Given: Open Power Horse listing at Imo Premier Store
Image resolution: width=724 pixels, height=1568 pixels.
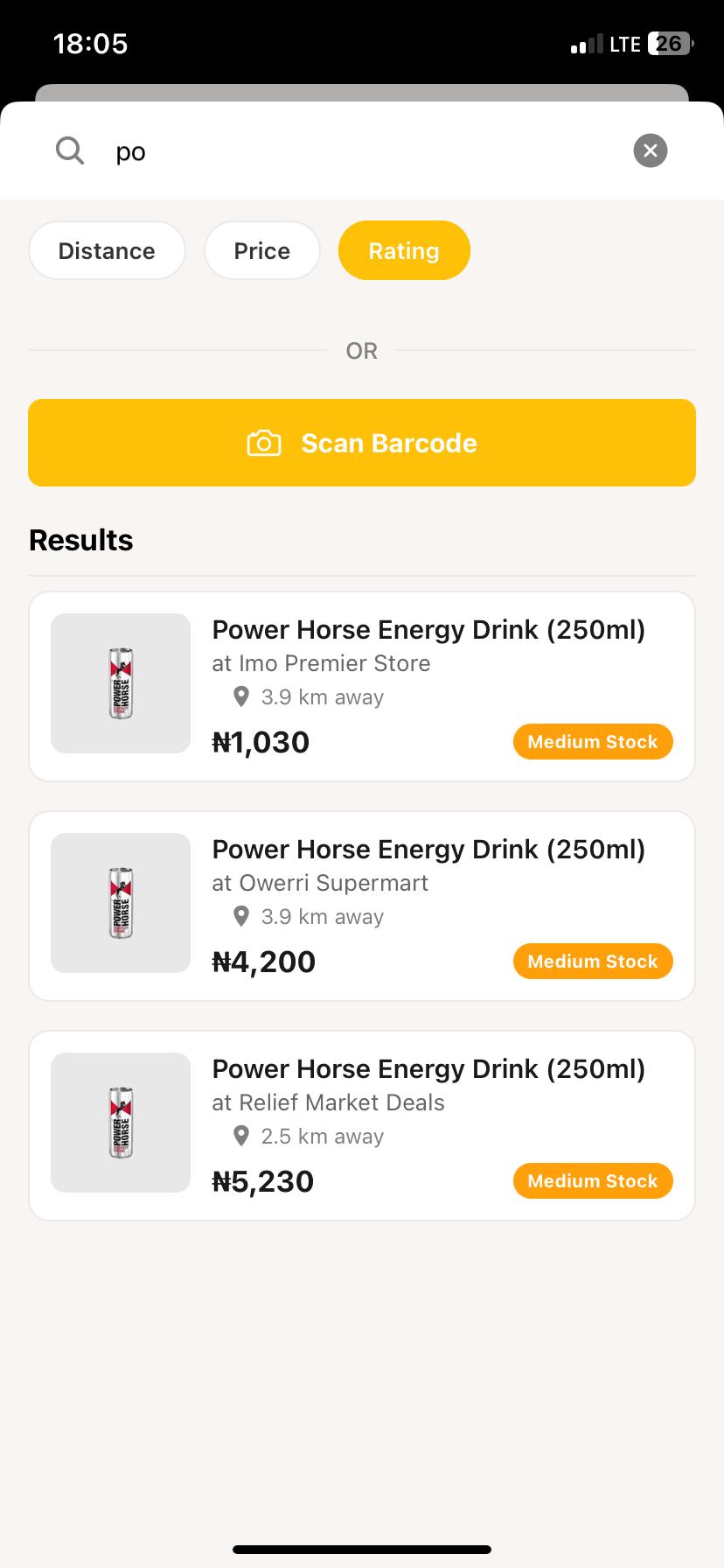Looking at the screenshot, I should tap(428, 630).
